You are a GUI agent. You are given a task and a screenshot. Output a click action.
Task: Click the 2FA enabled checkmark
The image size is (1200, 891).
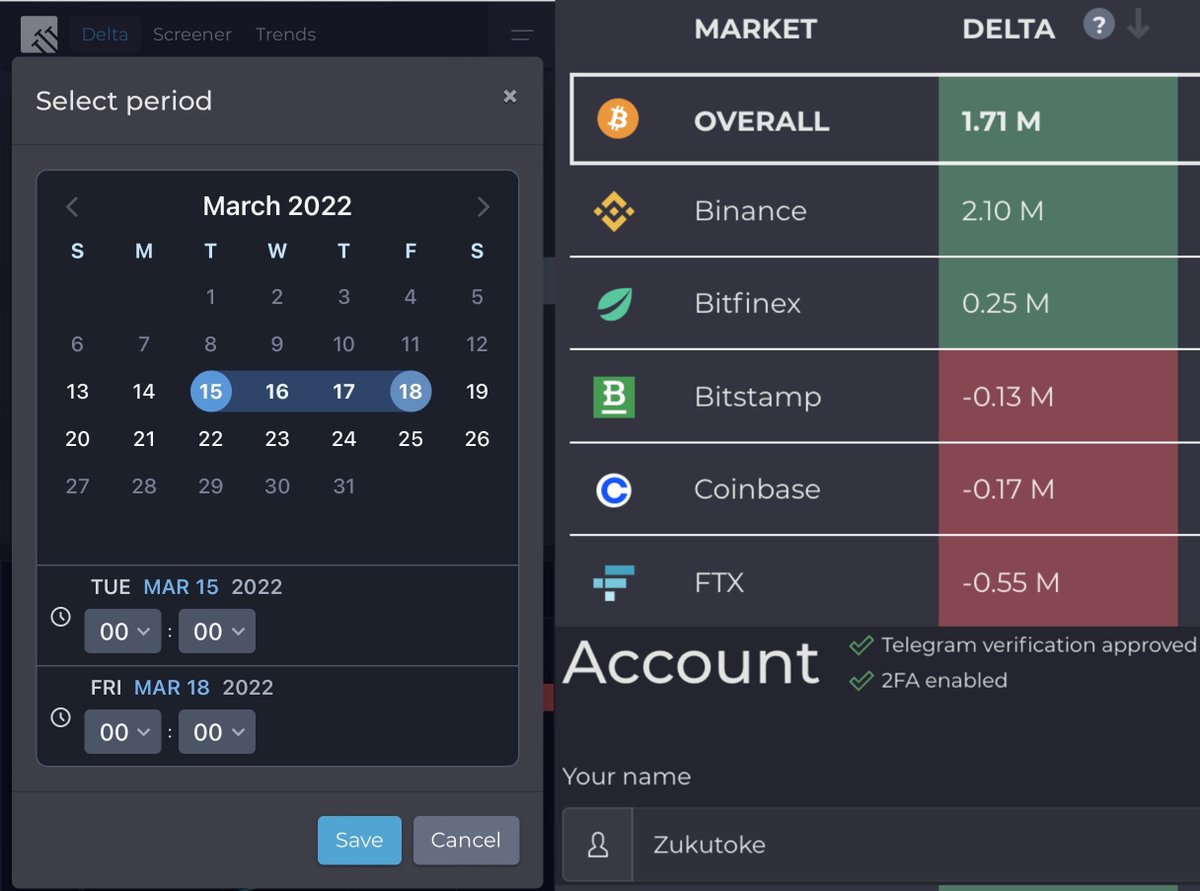coord(861,680)
